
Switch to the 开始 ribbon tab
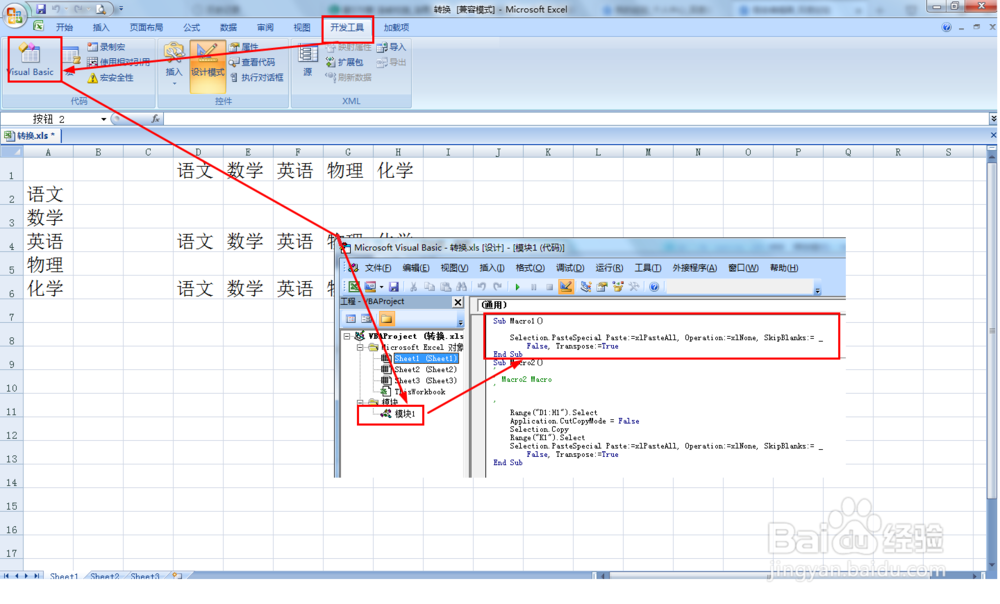coord(64,27)
